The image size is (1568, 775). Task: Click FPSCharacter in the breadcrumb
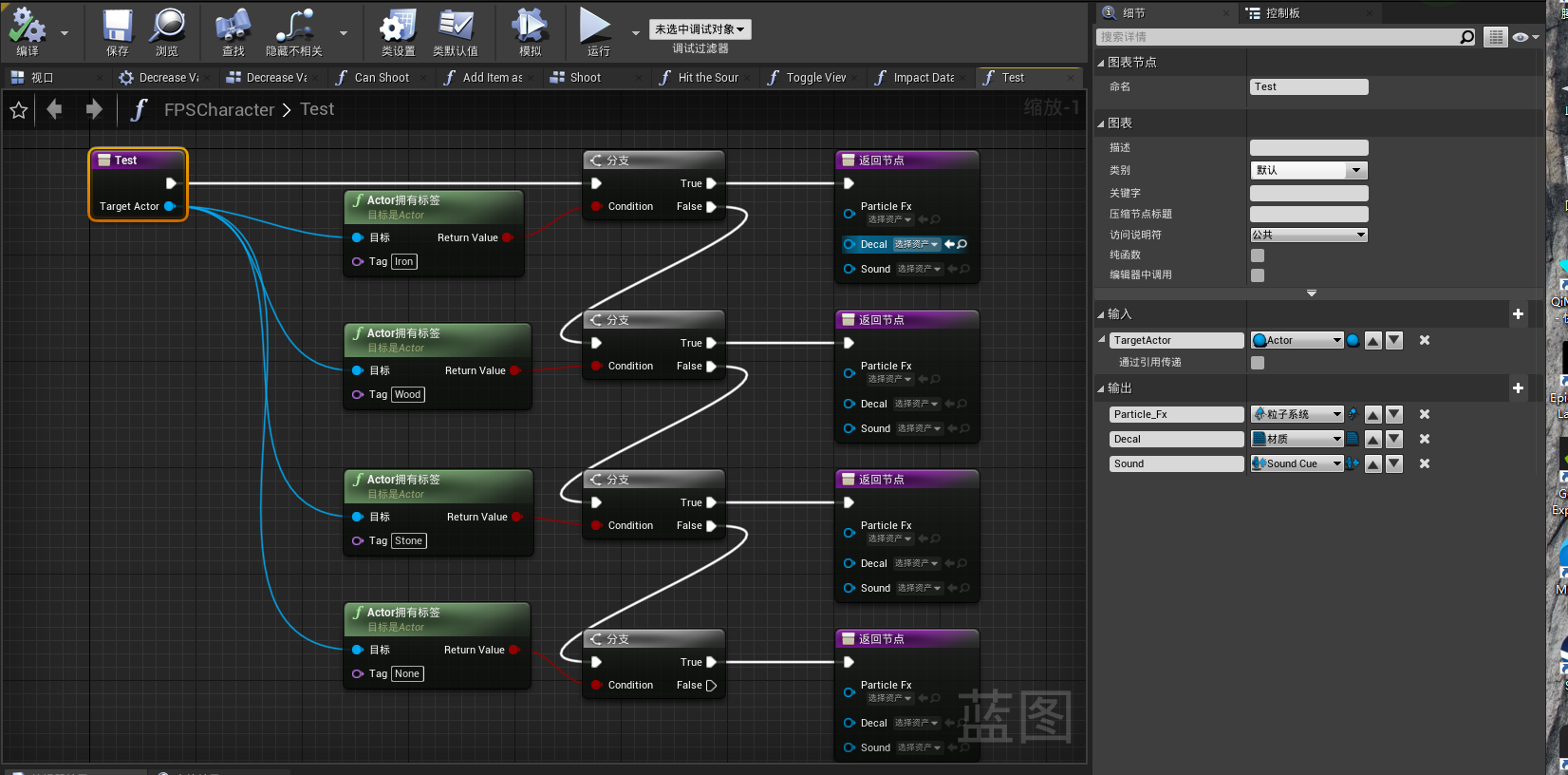point(219,109)
